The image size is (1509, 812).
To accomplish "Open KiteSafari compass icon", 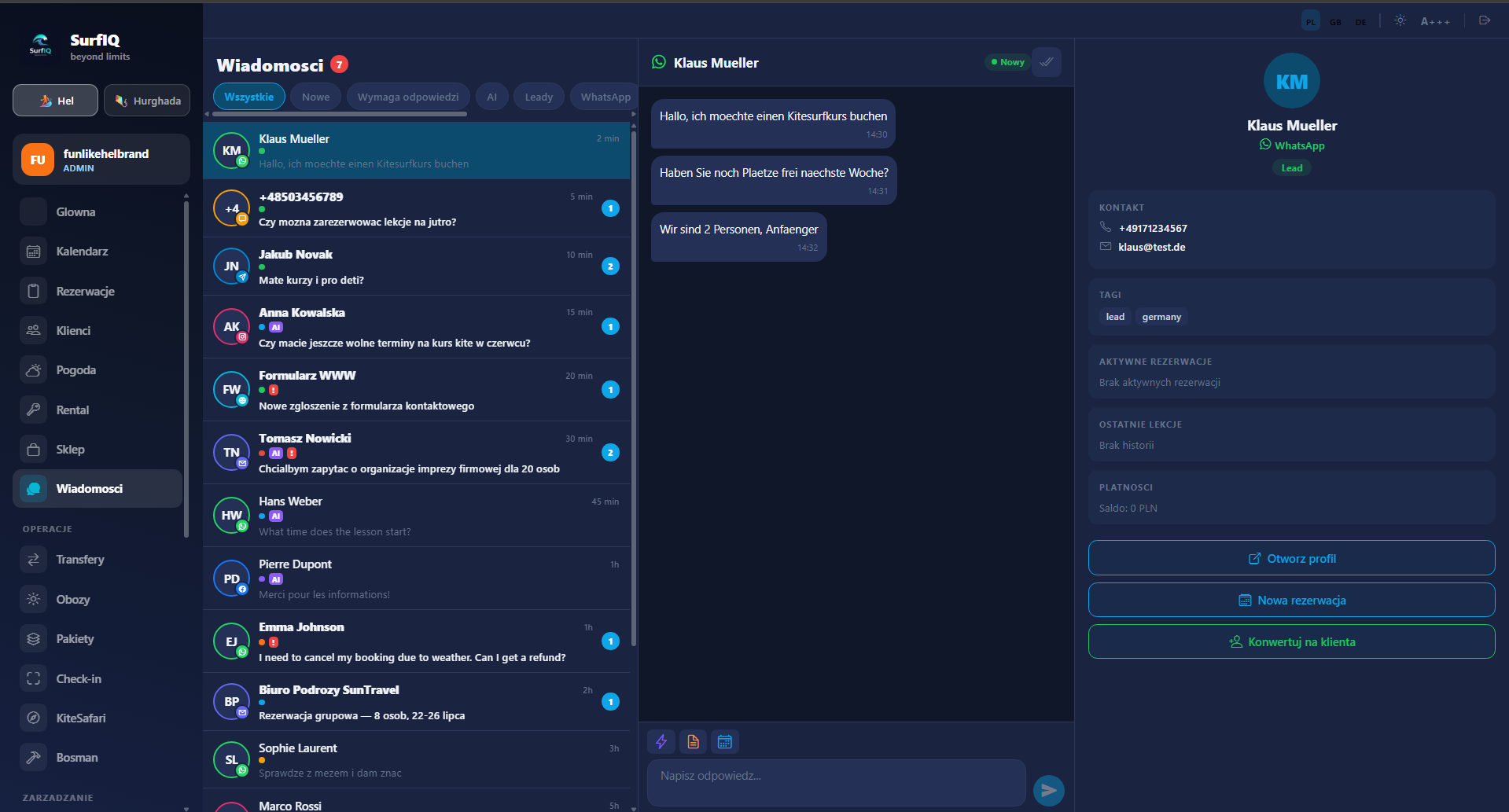I will (33, 718).
